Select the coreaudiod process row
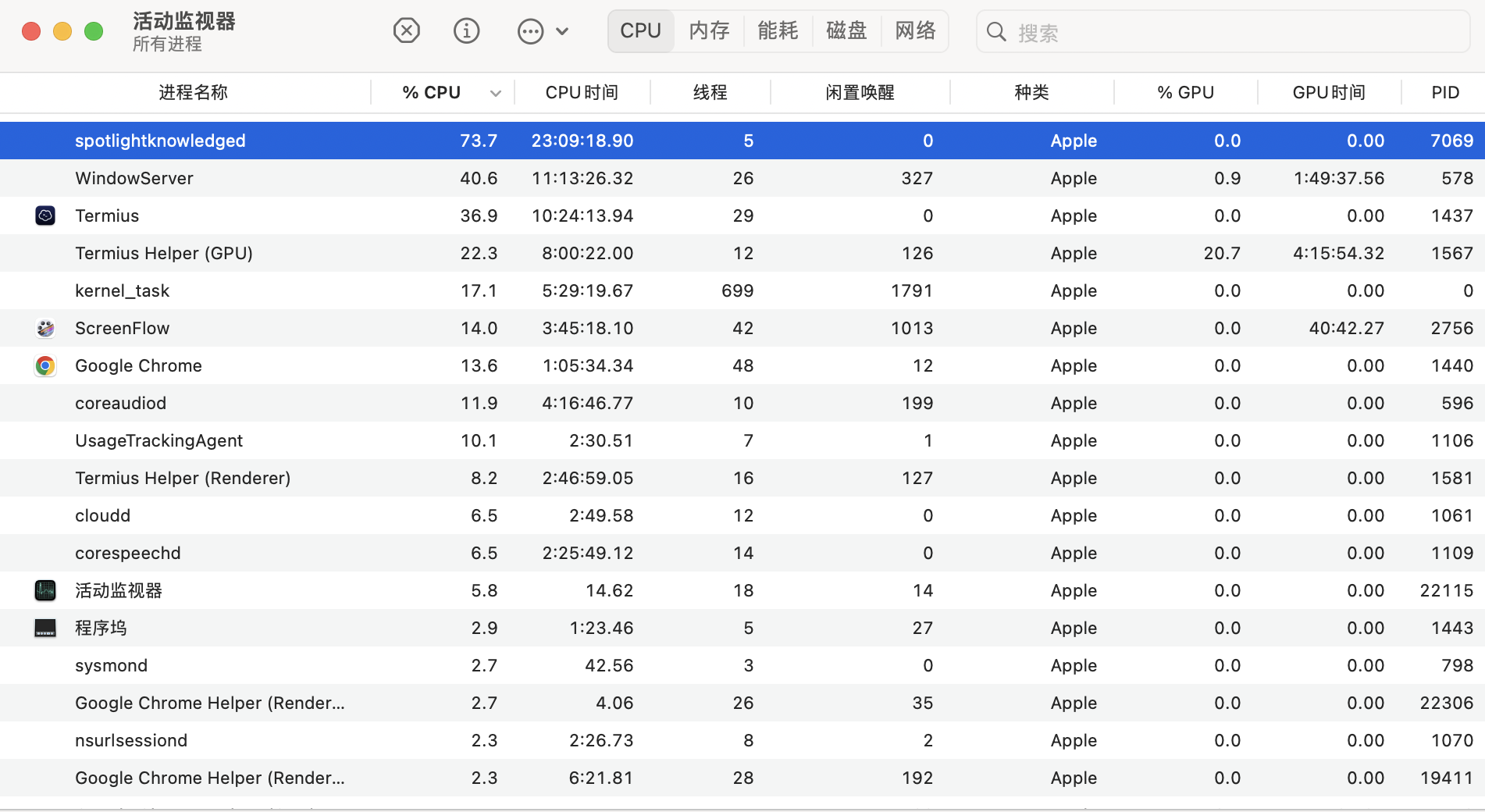Viewport: 1485px width, 812px height. pyautogui.click(x=742, y=403)
